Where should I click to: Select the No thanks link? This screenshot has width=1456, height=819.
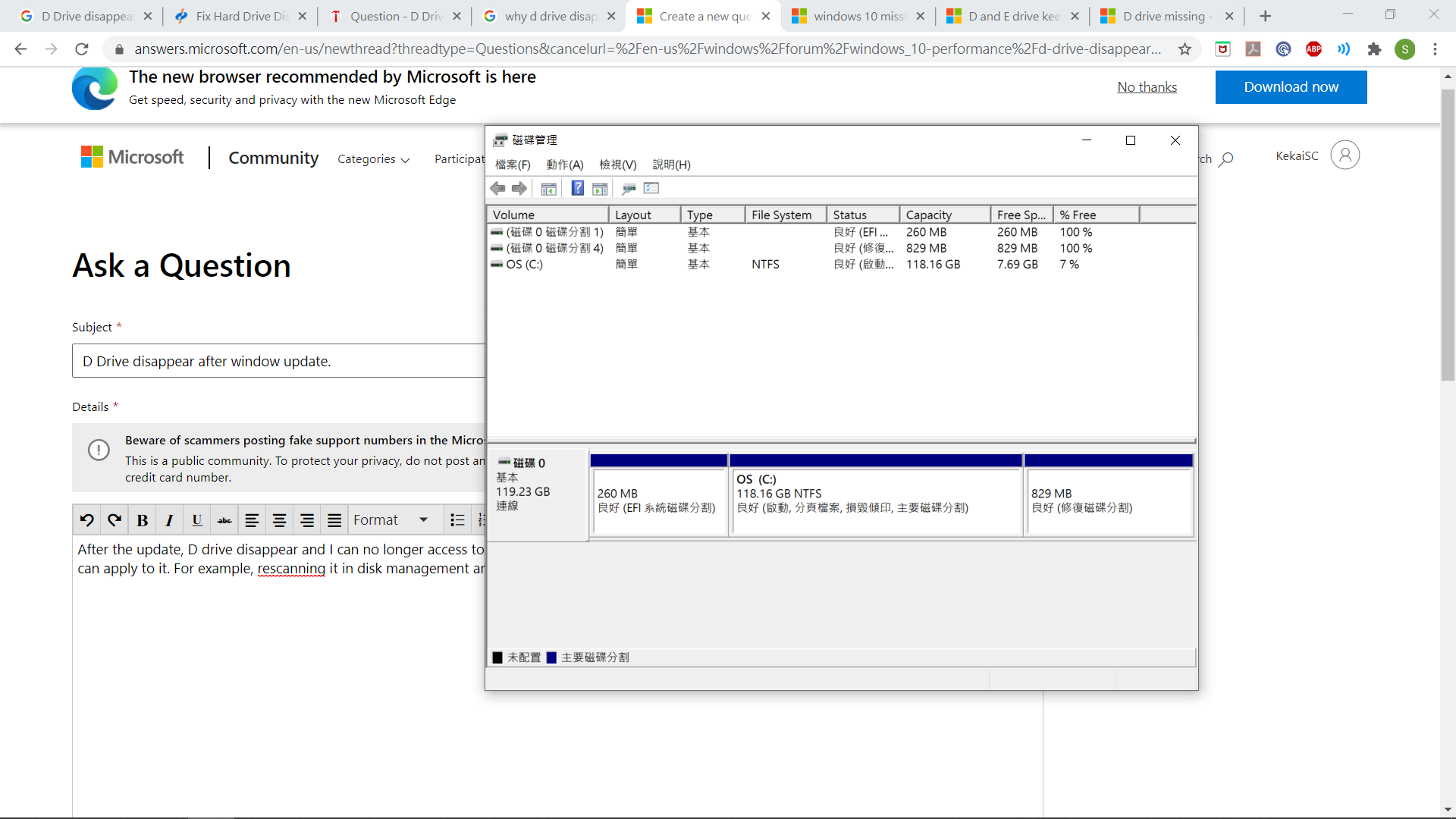[1147, 86]
